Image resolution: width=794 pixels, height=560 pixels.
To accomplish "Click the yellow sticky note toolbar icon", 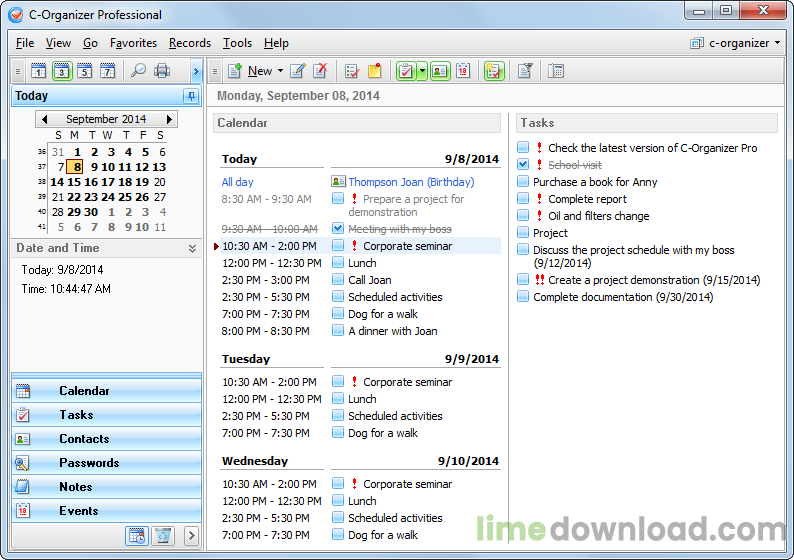I will 375,71.
